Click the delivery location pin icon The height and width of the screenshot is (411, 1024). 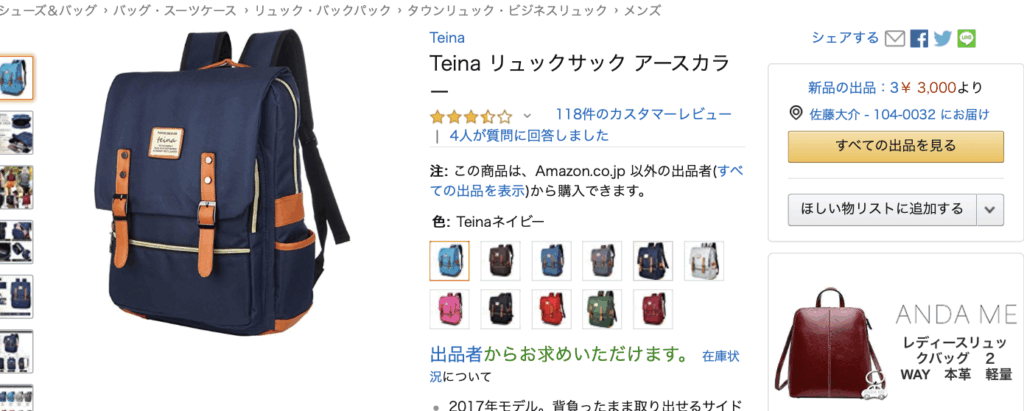click(795, 114)
